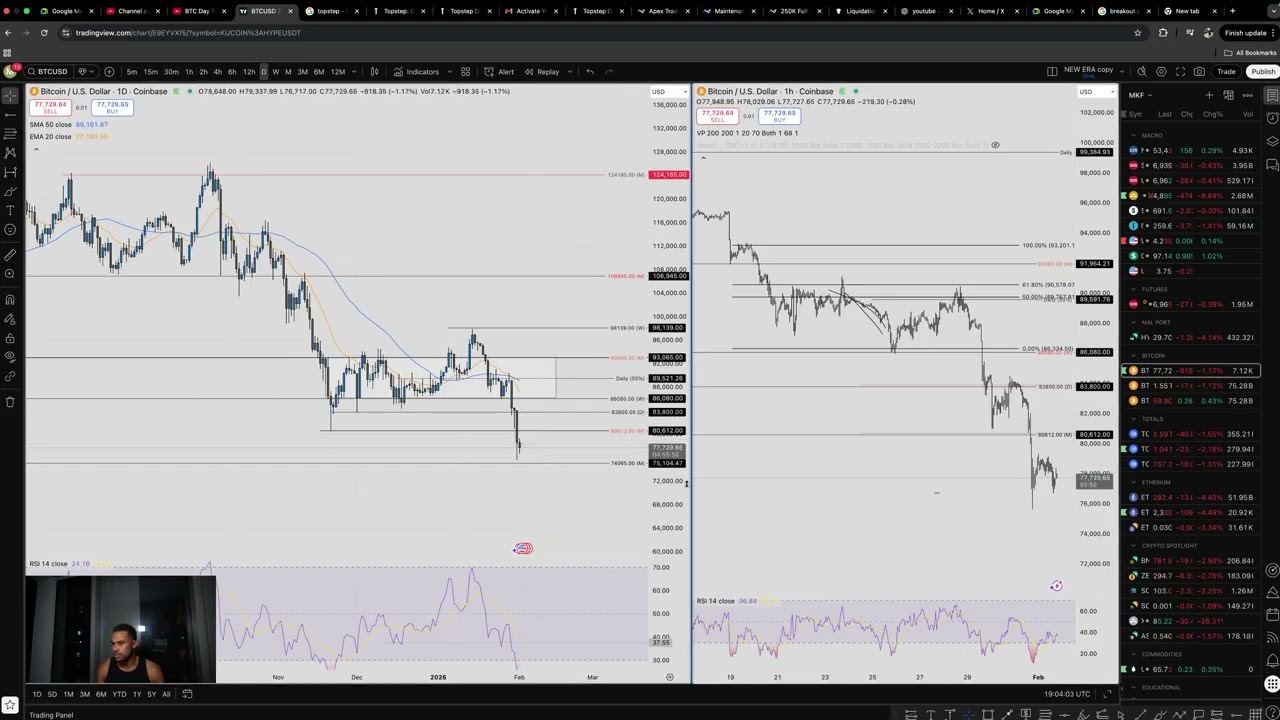
Task: Click Finish update in Chrome
Action: tap(1245, 32)
